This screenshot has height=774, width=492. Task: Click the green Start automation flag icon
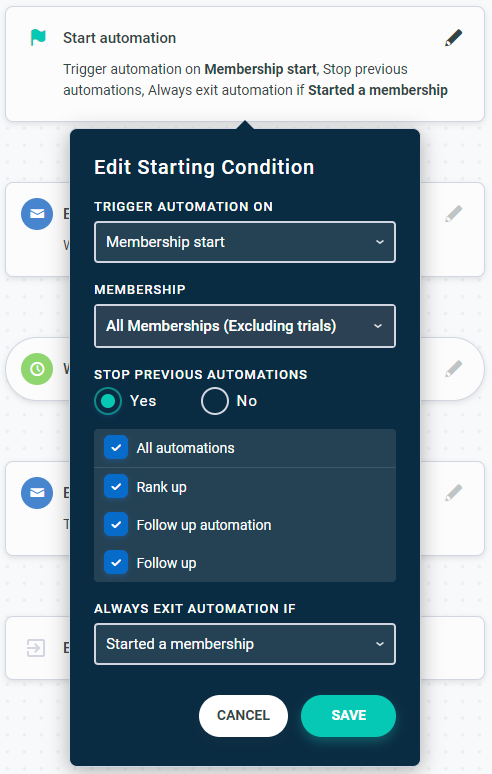38,38
